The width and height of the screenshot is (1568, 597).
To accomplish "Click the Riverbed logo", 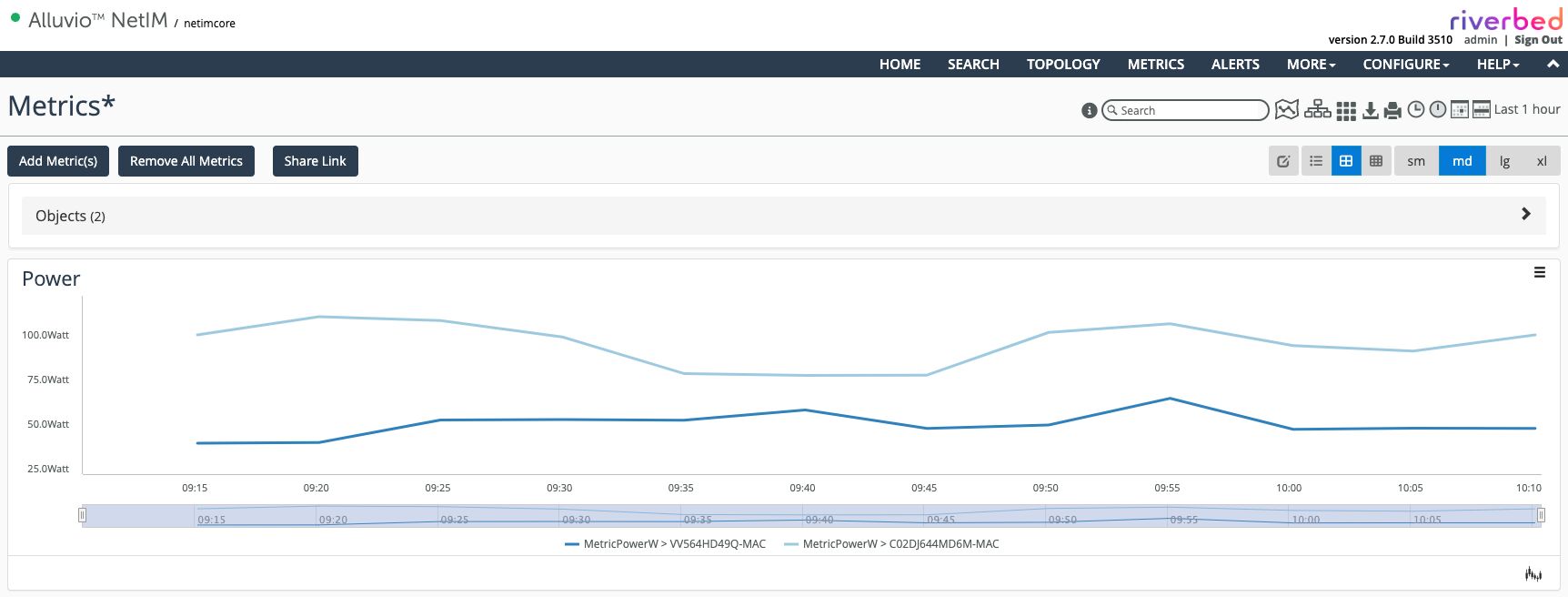I will 1505,18.
